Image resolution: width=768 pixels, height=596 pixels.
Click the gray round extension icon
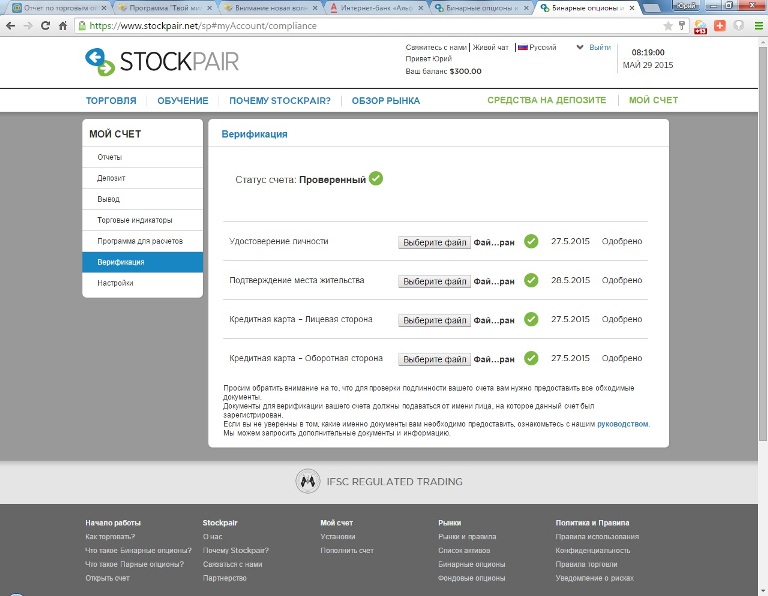tap(739, 26)
